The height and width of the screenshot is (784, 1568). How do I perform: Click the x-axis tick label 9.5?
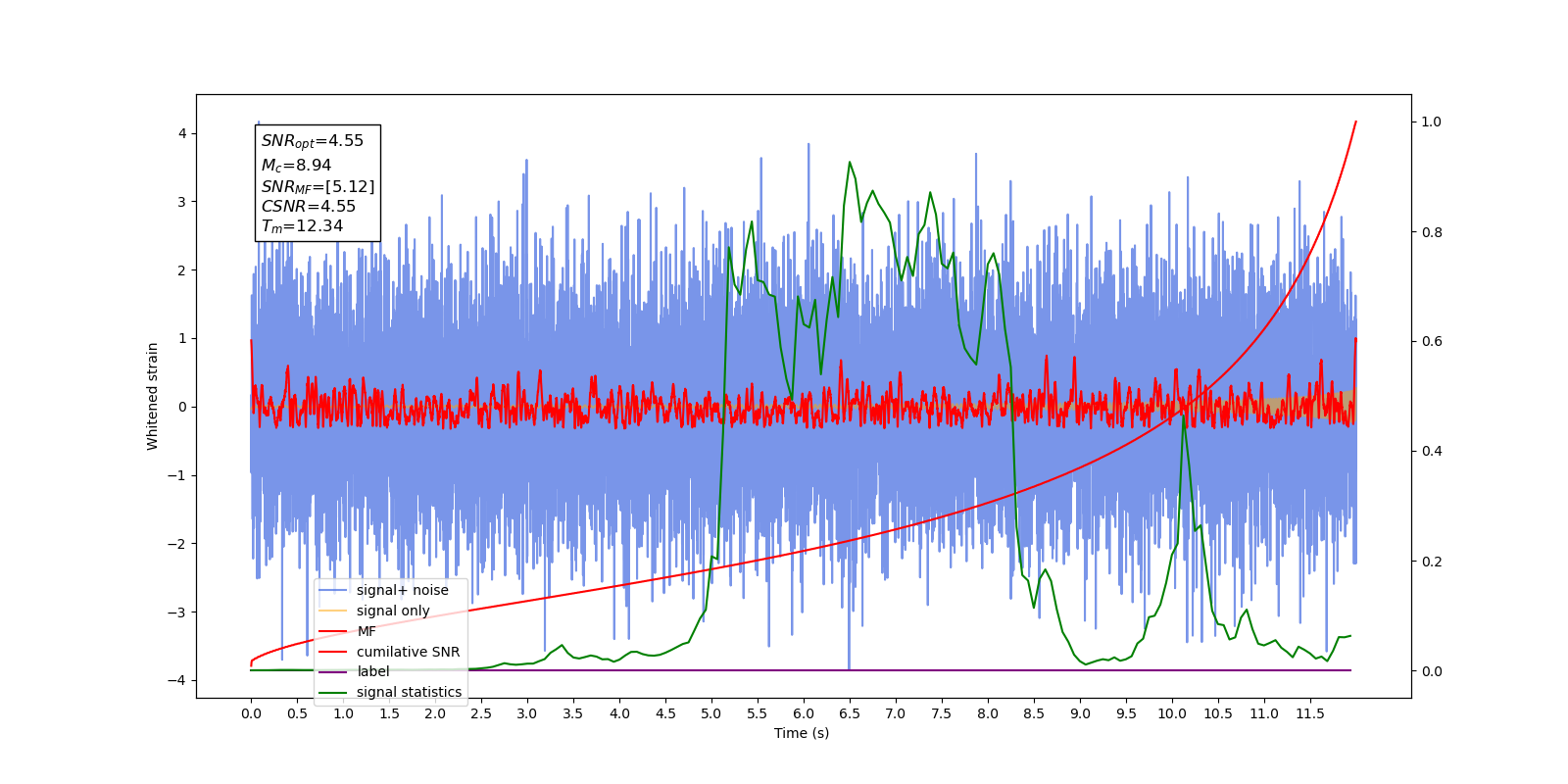pyautogui.click(x=1126, y=713)
